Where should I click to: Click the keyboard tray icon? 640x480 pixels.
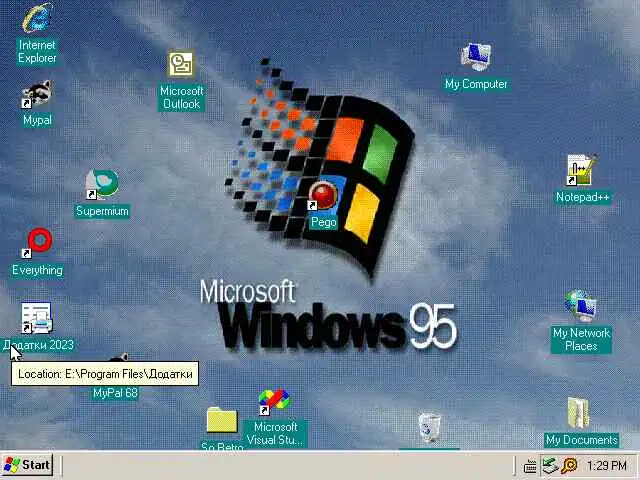pyautogui.click(x=530, y=466)
